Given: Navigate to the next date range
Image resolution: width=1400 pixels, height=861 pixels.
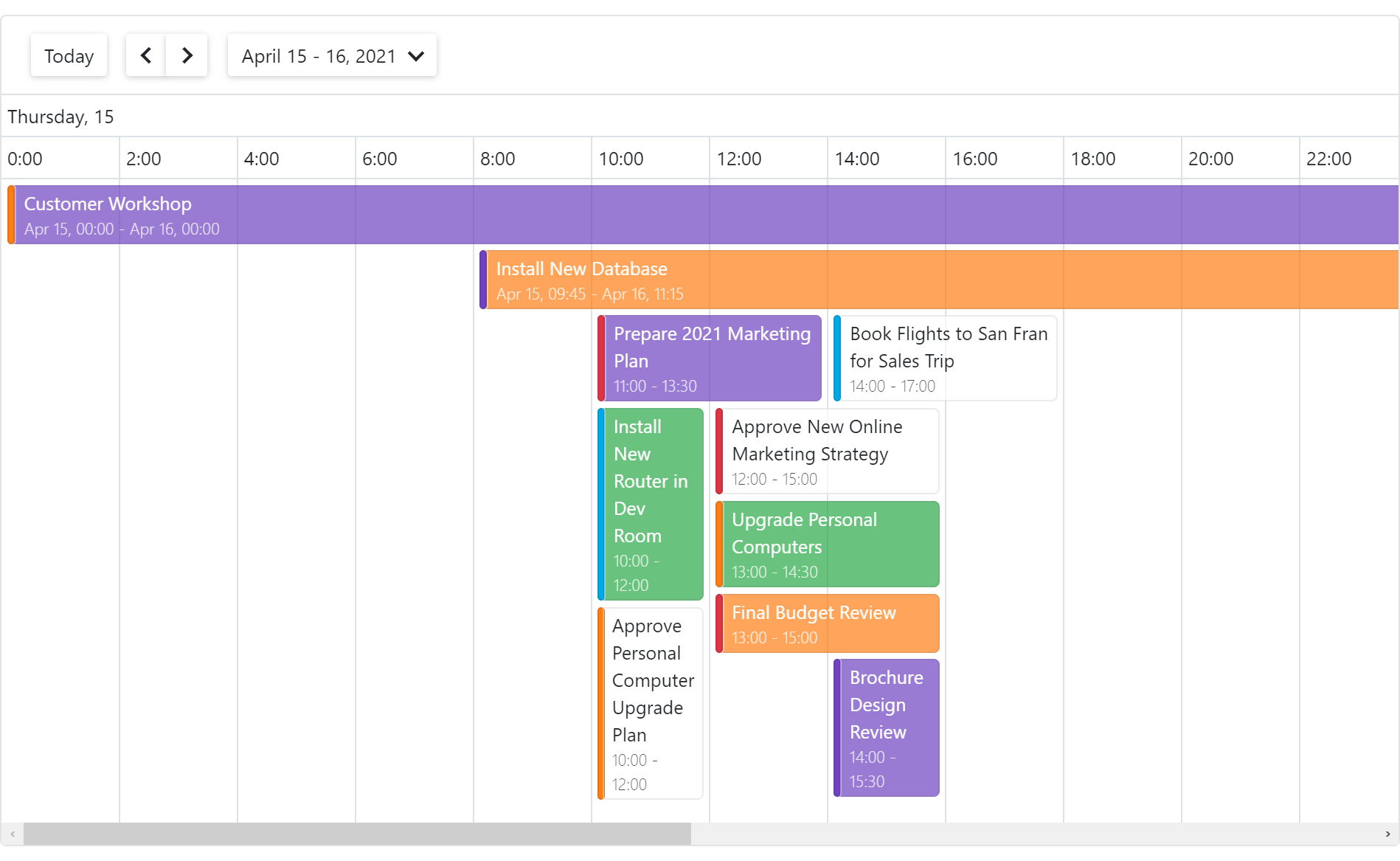Looking at the screenshot, I should point(187,55).
